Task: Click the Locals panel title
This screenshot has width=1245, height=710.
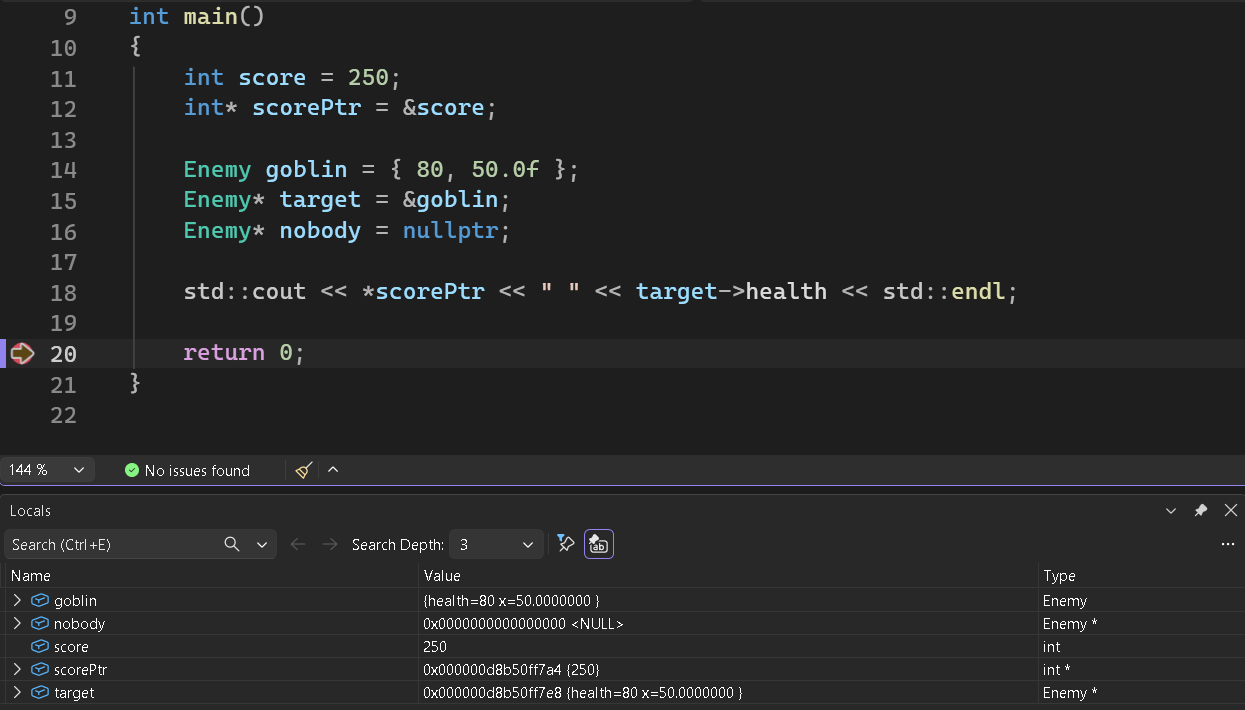Action: 30,511
